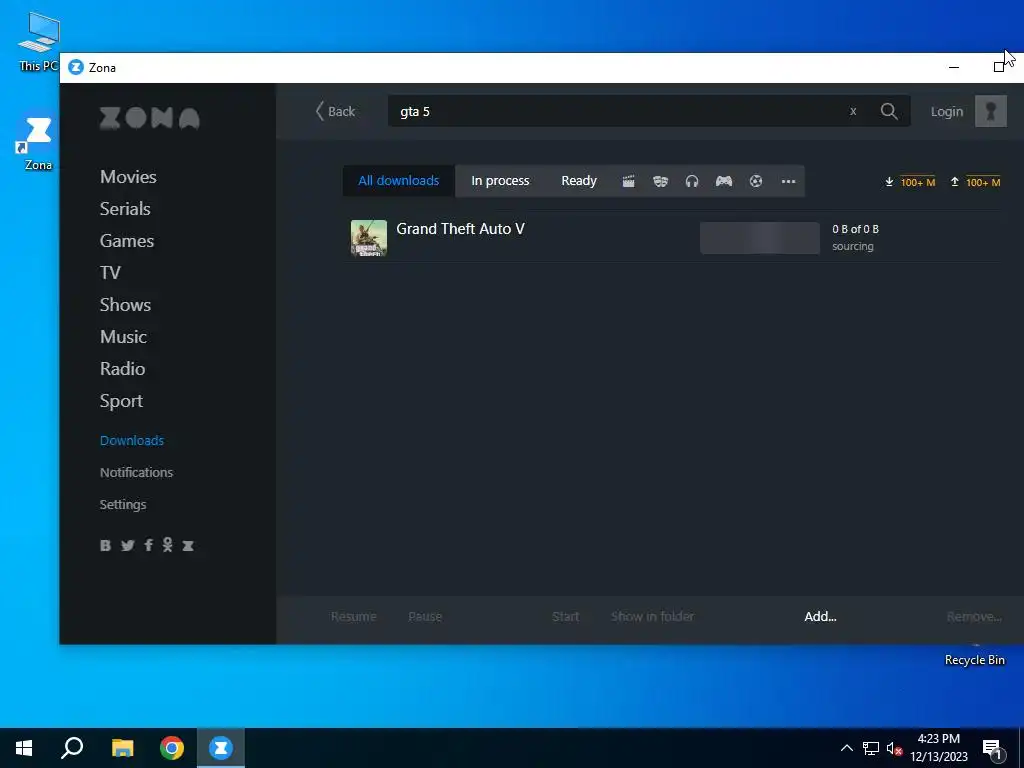Viewport: 1024px width, 768px height.
Task: Open Movies section in sidebar
Action: [128, 177]
